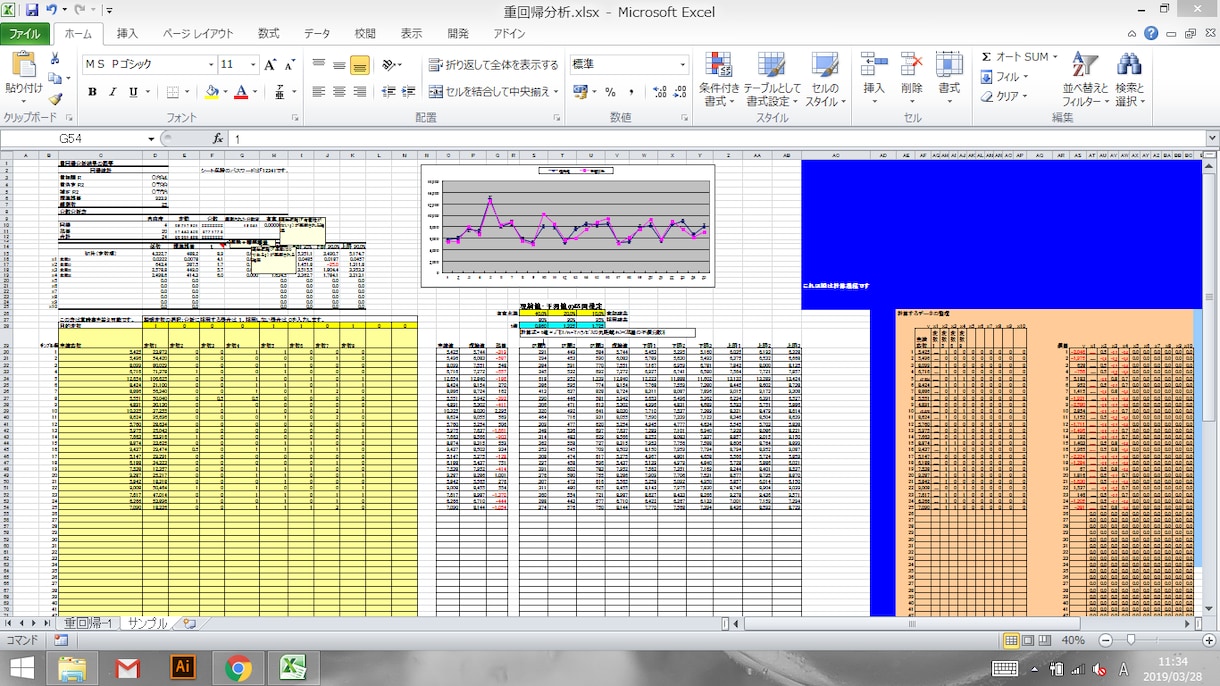Toggle wrap text 折り返して全体を表示する

[494, 65]
